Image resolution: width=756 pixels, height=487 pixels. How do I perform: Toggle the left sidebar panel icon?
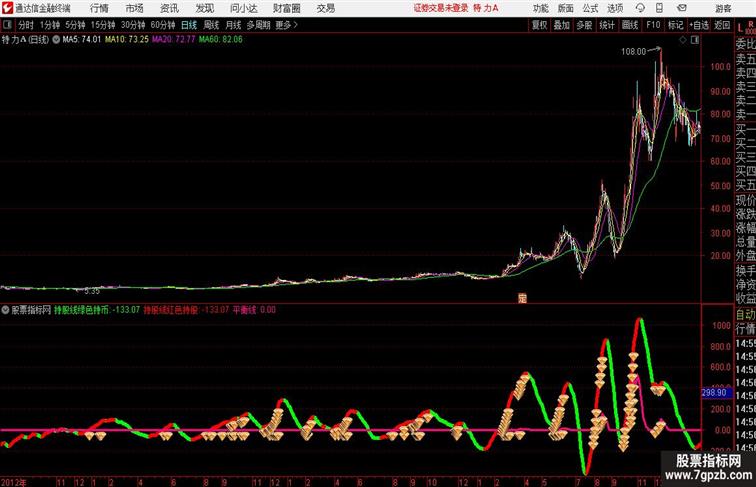coord(7,25)
